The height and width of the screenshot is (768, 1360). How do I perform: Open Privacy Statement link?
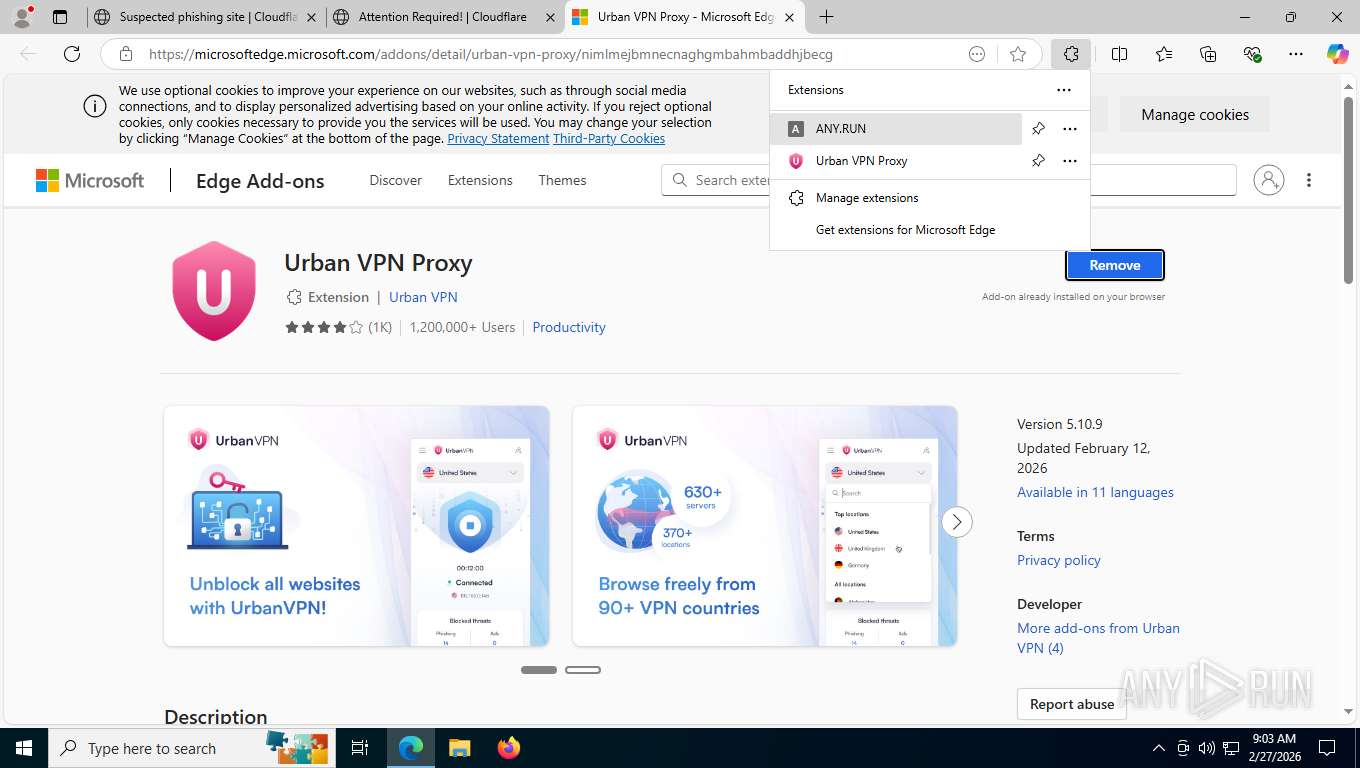point(498,139)
